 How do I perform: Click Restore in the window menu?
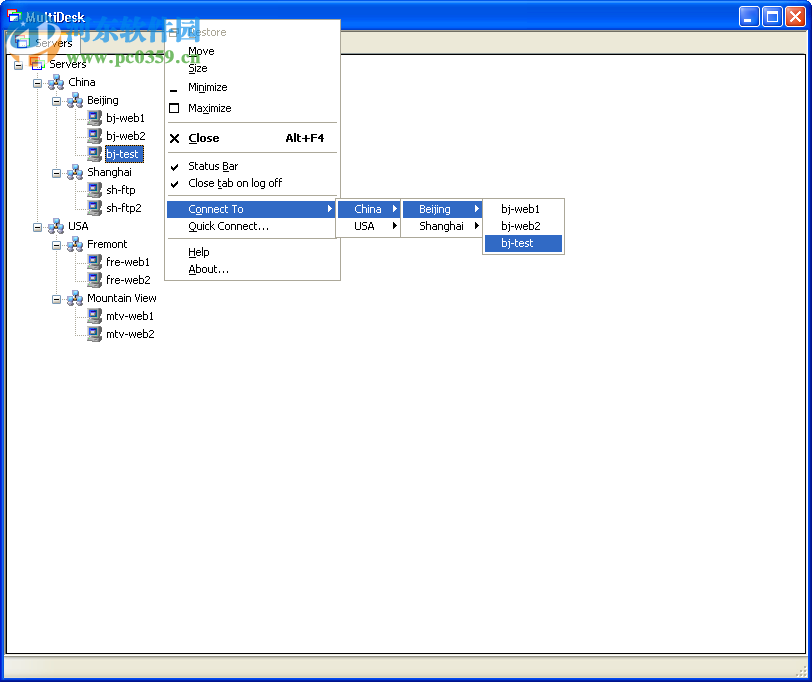point(206,32)
